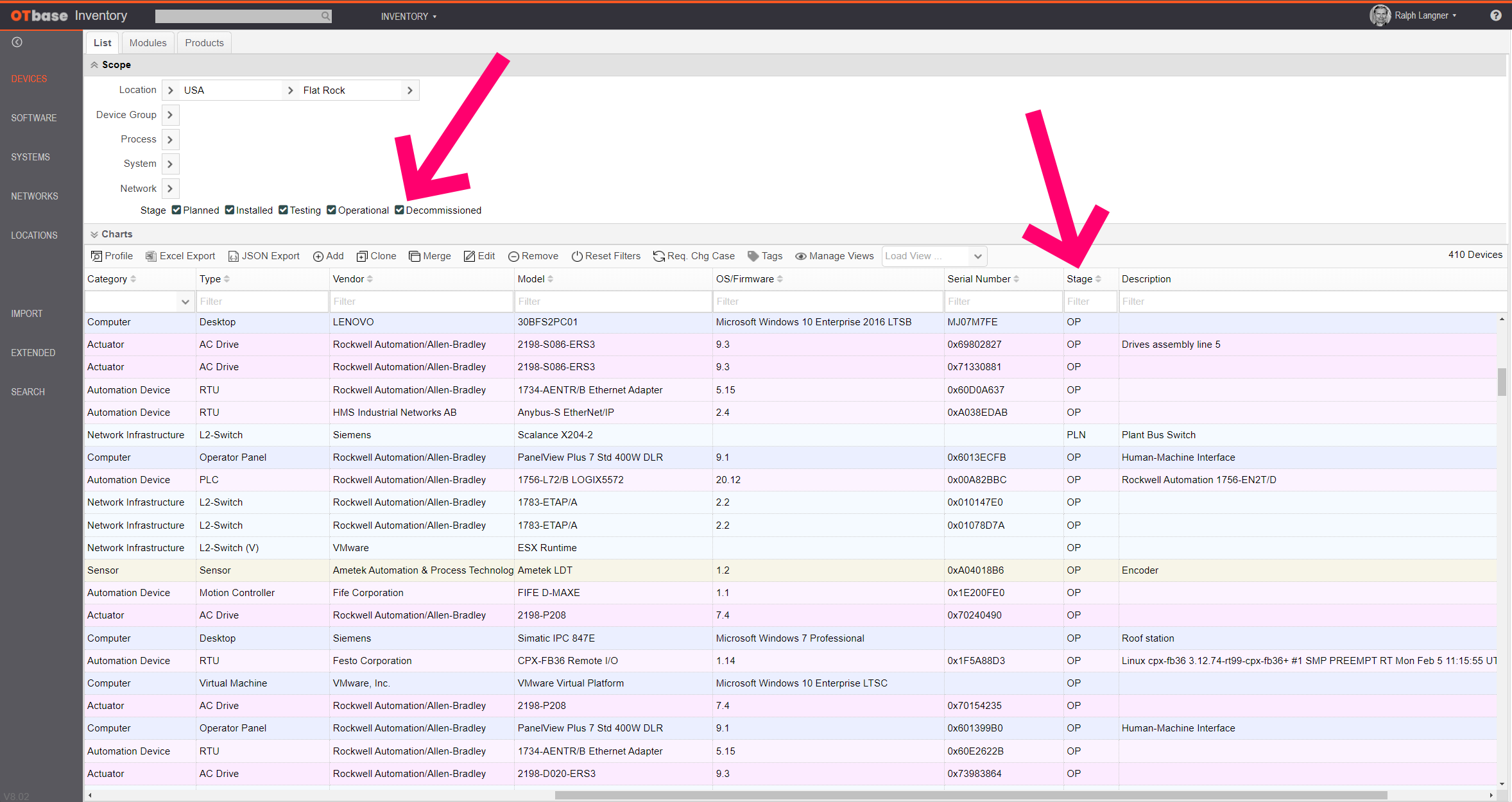Uncheck the Decommissioned stage checkbox
The image size is (1512, 802).
399,210
